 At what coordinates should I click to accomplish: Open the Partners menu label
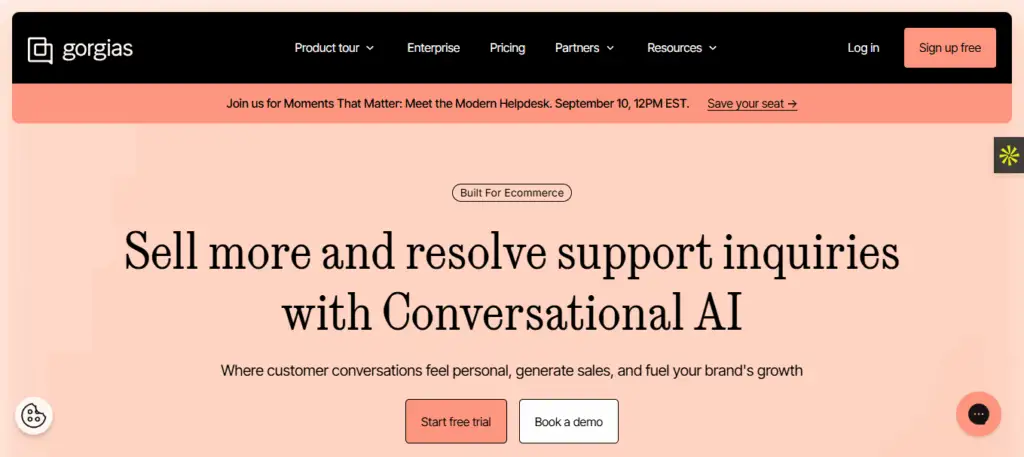coord(577,48)
